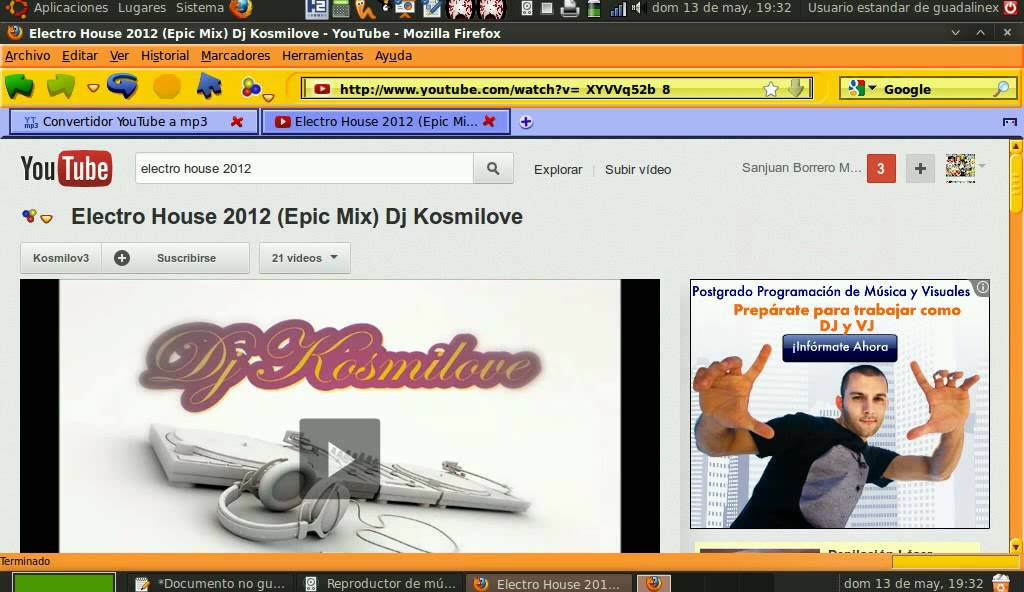Screen dimensions: 1024x592
Task: Click the ad info icon on banner corner
Action: pyautogui.click(x=982, y=288)
